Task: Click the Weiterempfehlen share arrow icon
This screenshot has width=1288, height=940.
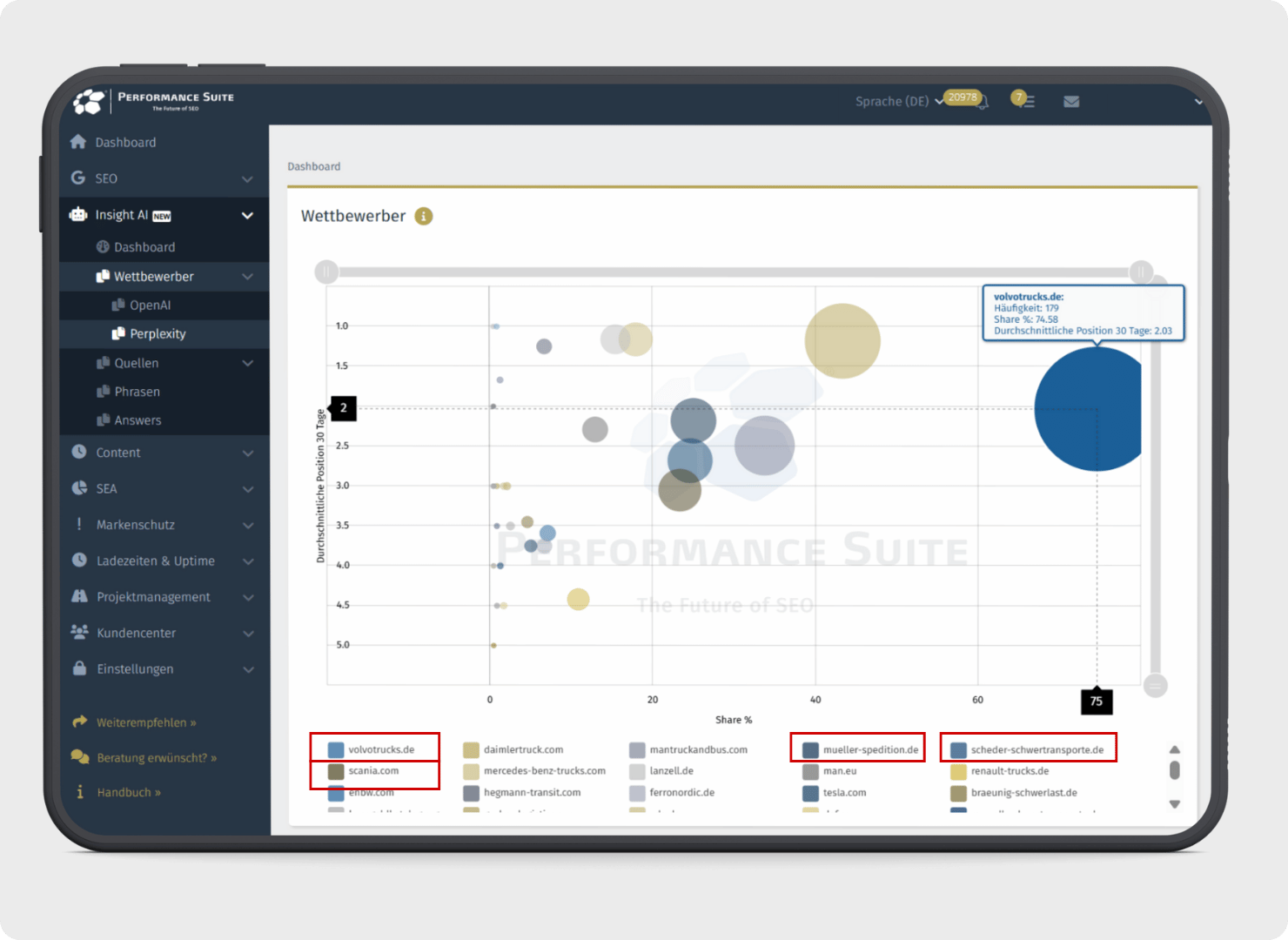Action: [x=80, y=722]
